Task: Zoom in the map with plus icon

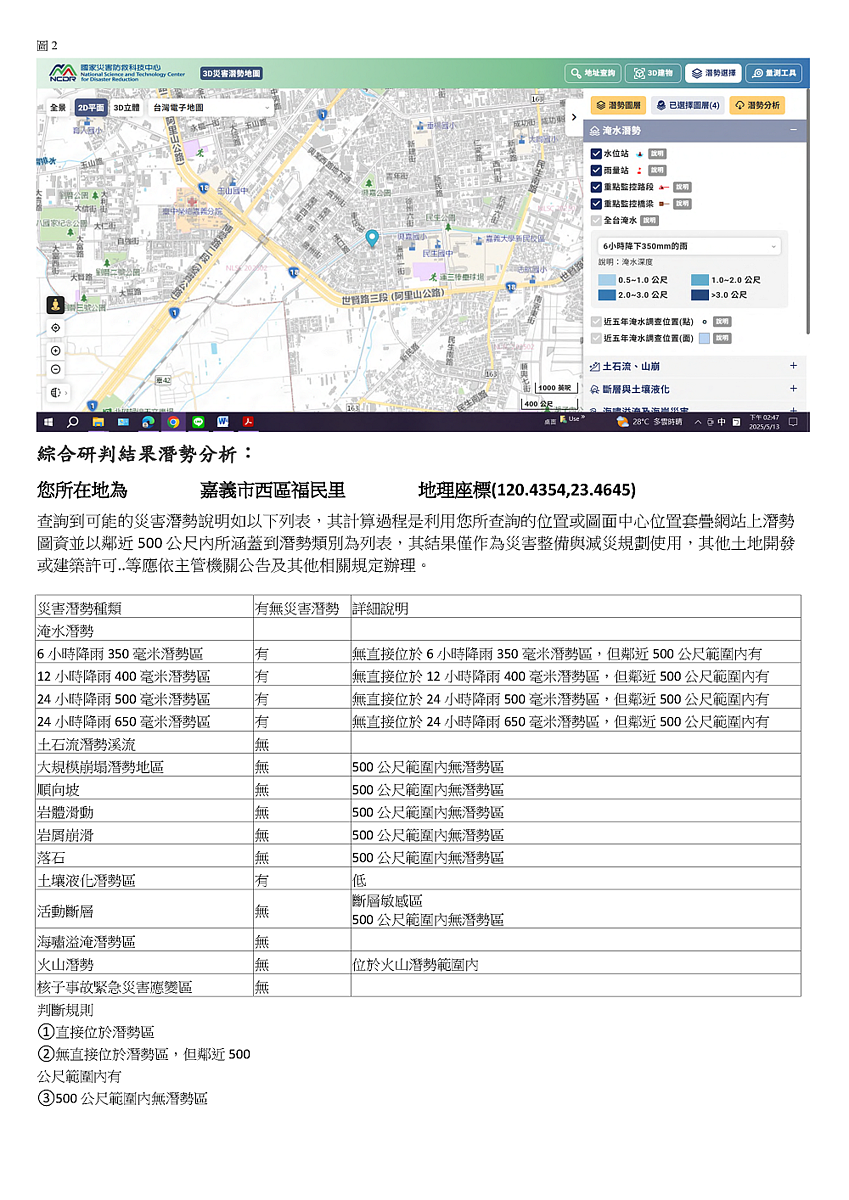Action: click(x=55, y=350)
